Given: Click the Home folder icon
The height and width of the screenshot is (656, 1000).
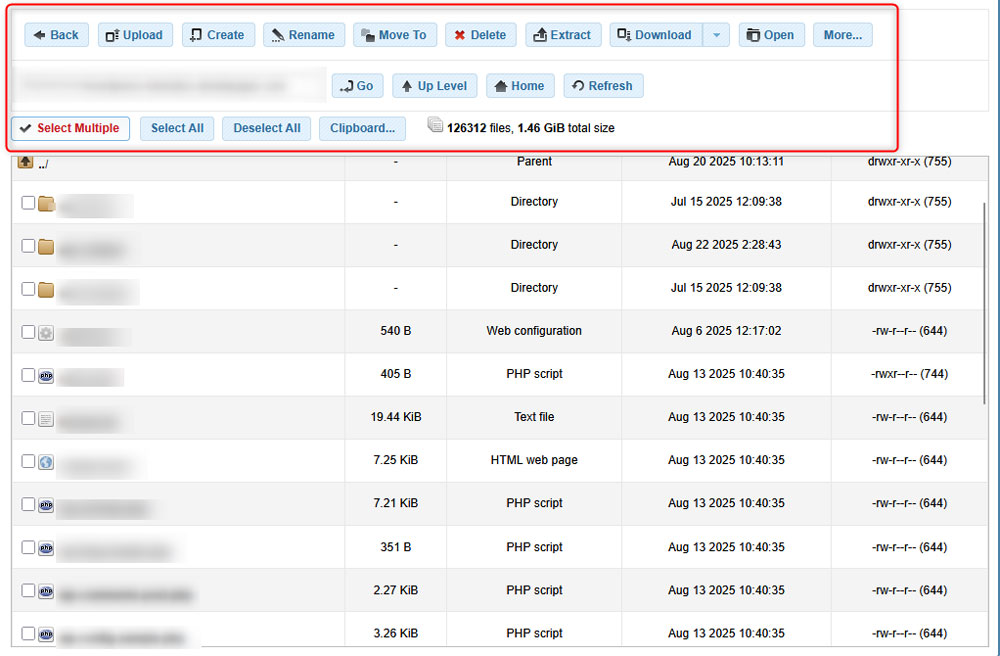Looking at the screenshot, I should coord(501,85).
